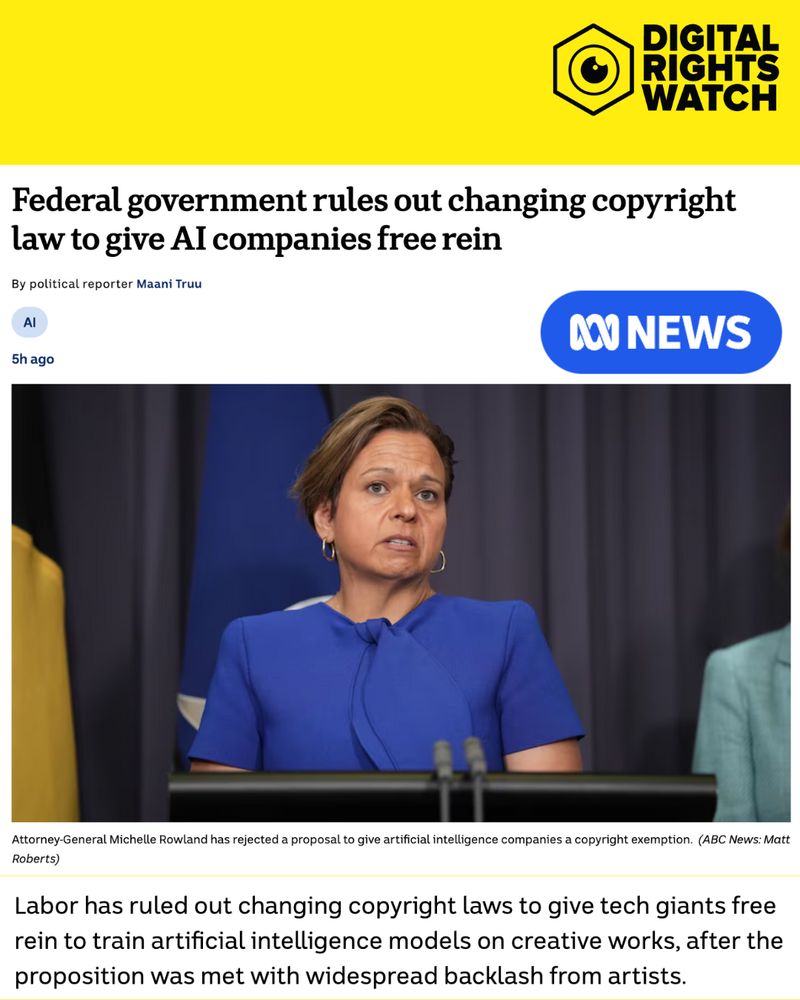Click the Digital Rights Watch logo text
Screen dimensions: 800x1000
click(x=710, y=68)
